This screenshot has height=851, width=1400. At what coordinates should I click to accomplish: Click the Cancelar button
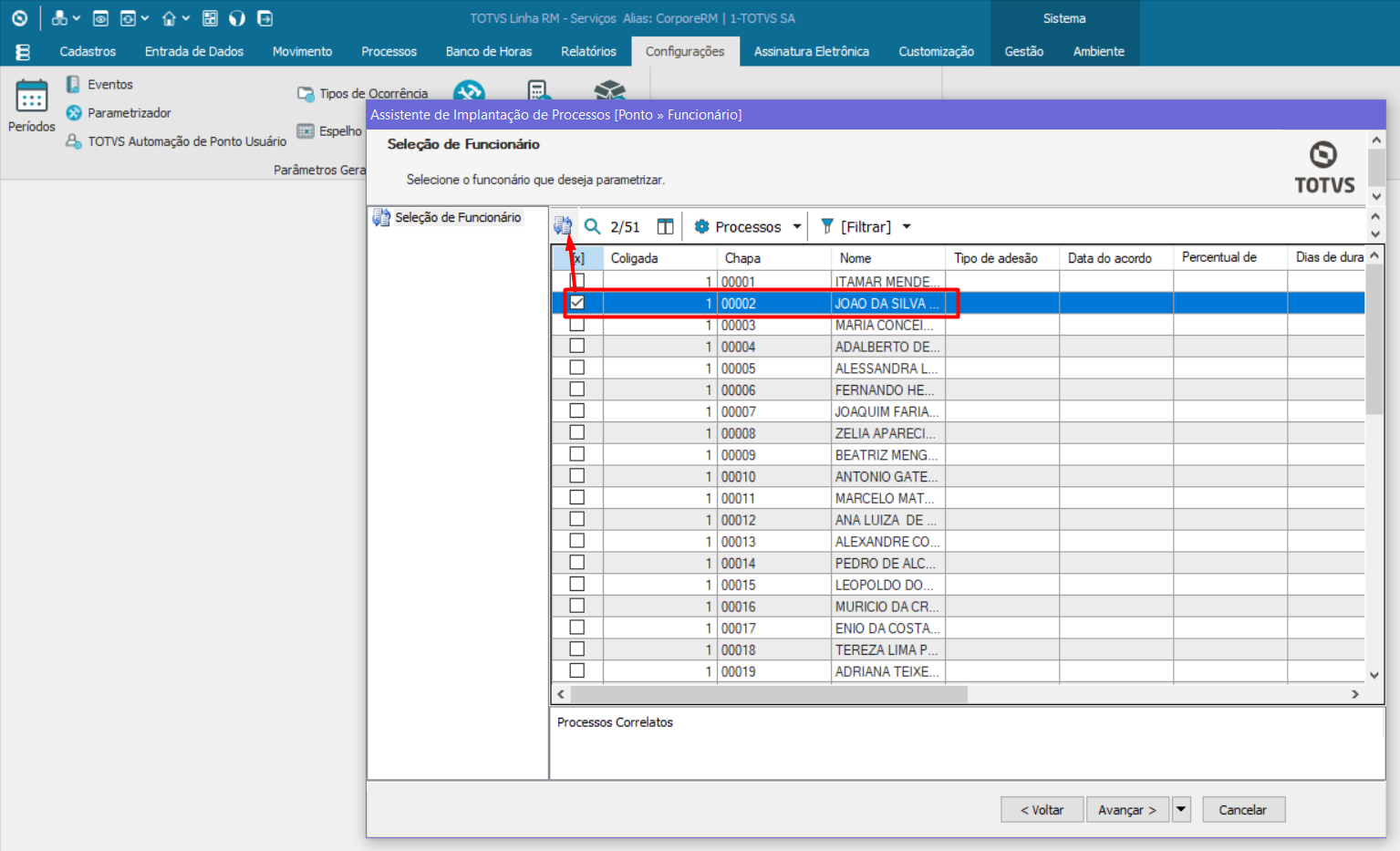(x=1242, y=809)
